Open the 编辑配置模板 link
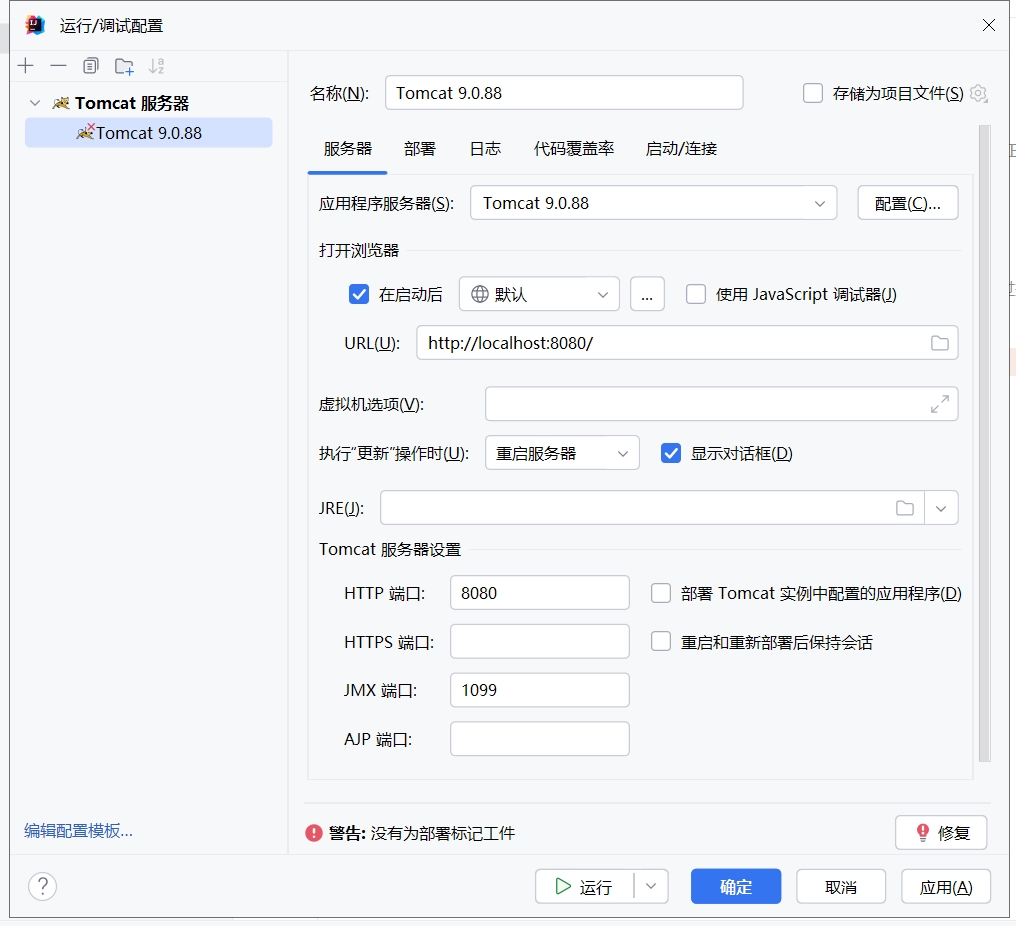Screen dimensions: 1016x926 click(78, 831)
